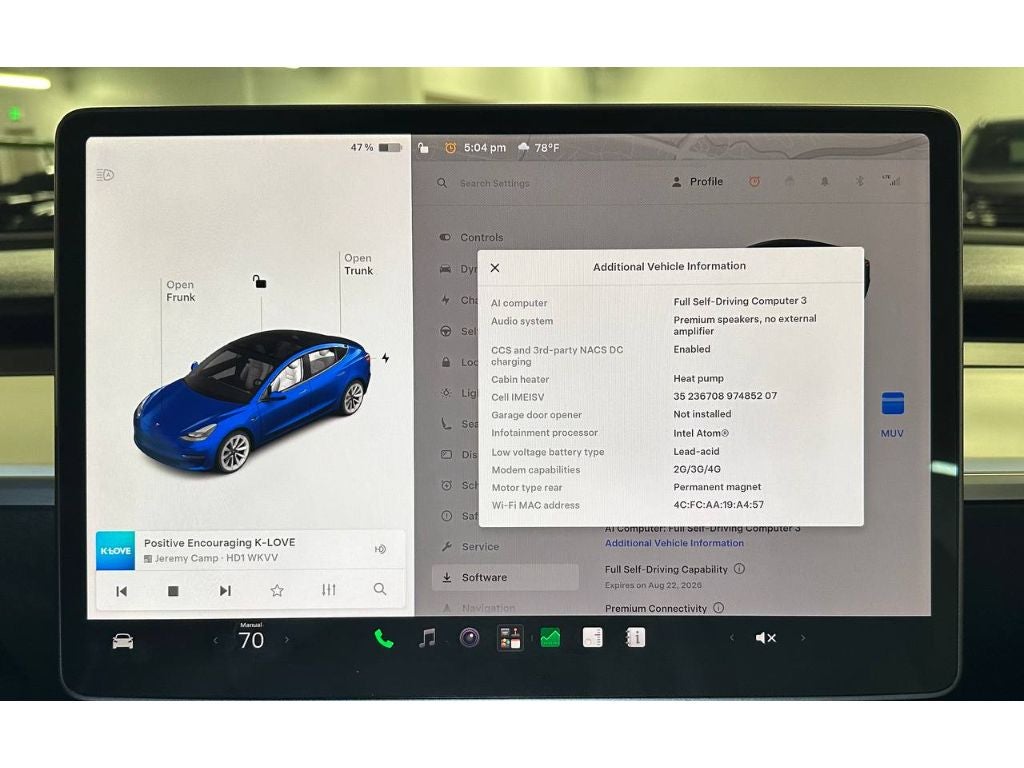
Task: Unmute audio using the muted speaker icon
Action: click(x=765, y=638)
